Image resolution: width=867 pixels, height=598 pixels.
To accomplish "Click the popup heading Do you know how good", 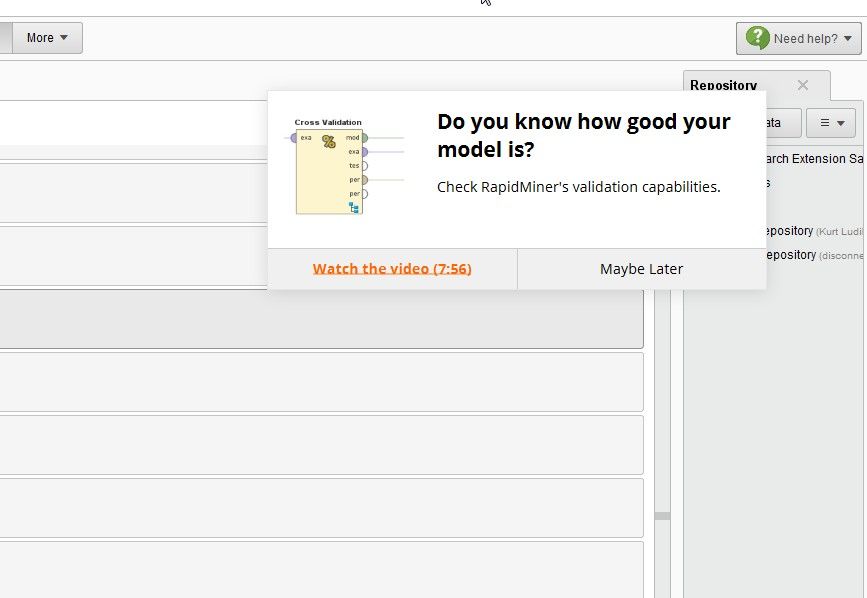I will pos(584,135).
